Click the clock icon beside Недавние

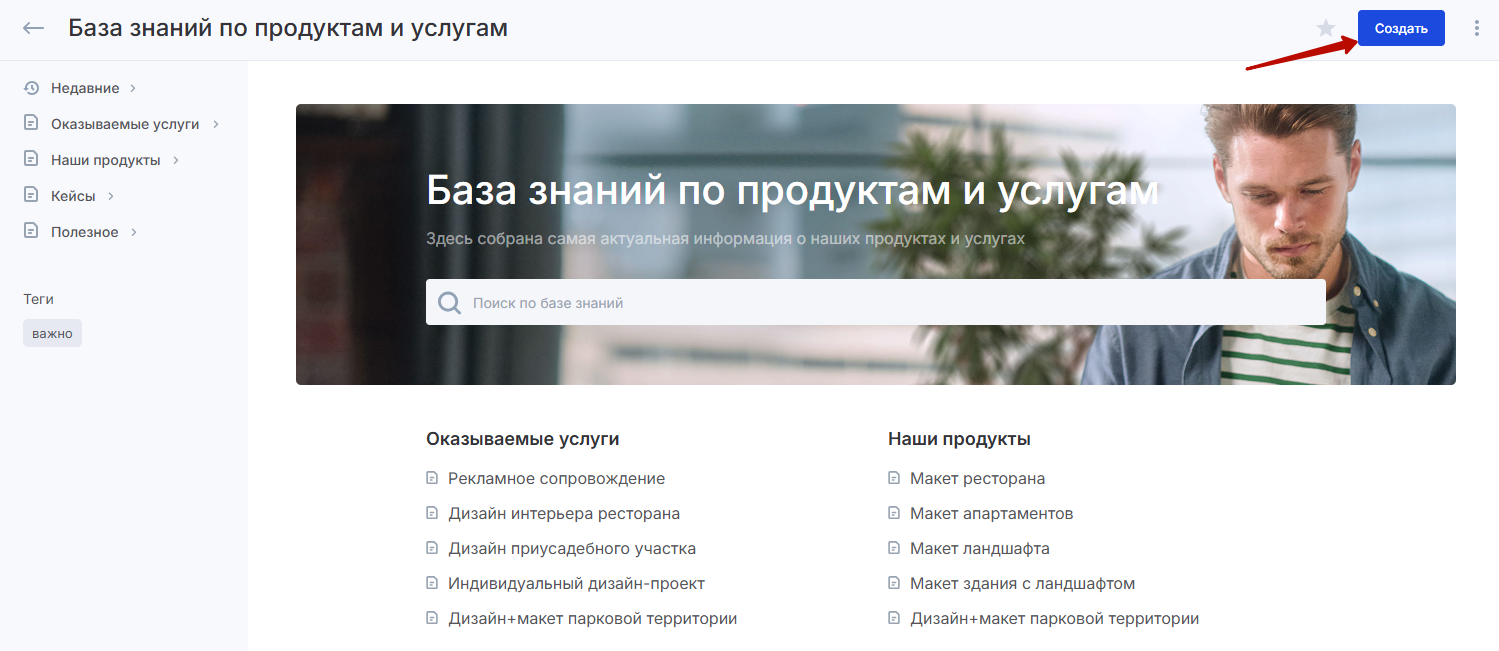(31, 88)
